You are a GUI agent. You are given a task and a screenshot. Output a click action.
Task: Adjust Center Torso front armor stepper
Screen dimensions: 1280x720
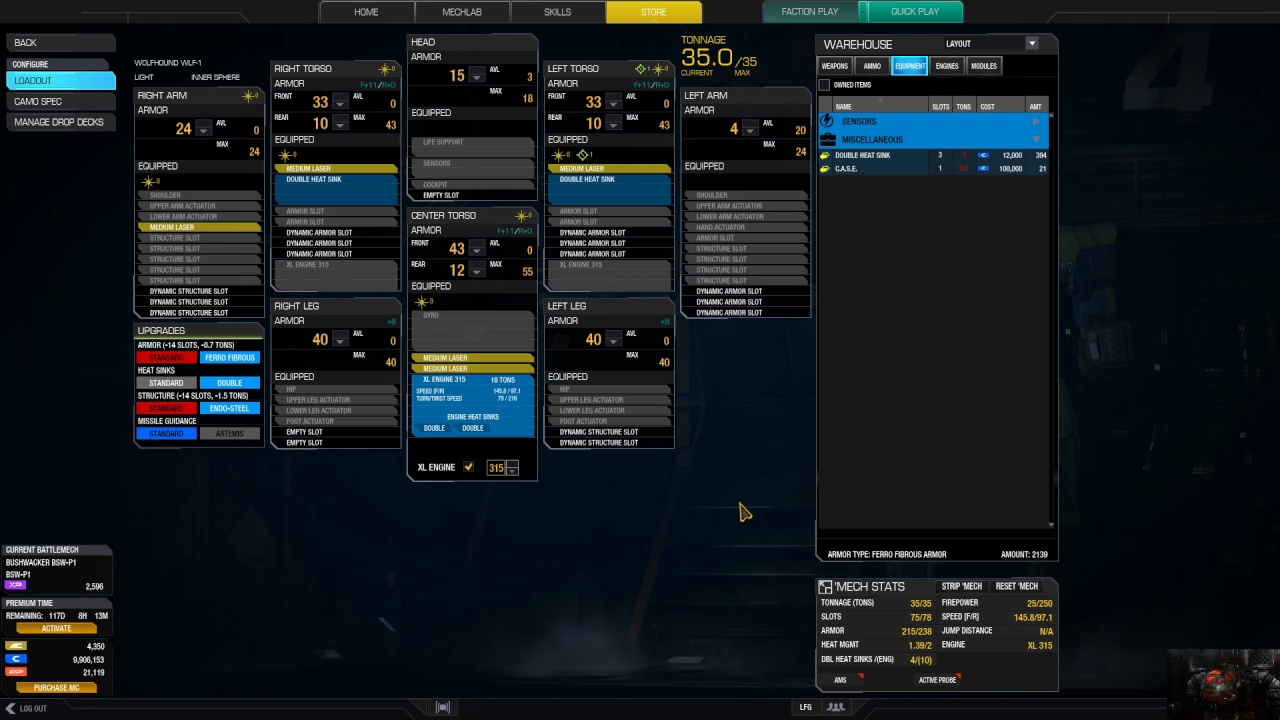click(477, 249)
